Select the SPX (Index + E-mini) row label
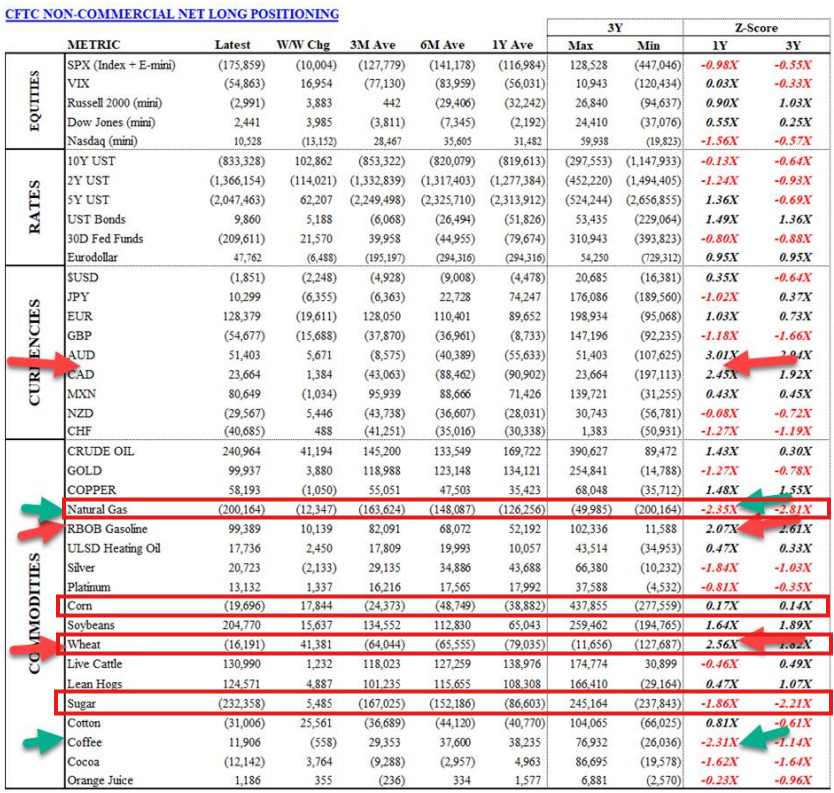Screen dimensions: 834x793 (x=121, y=65)
